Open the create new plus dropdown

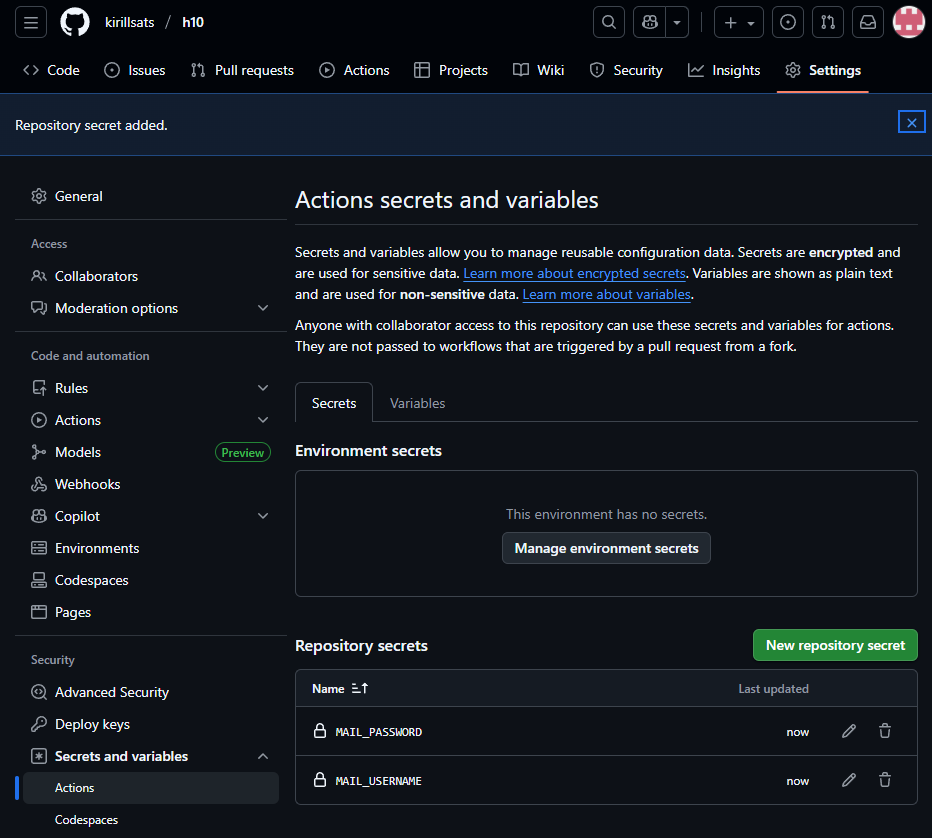[739, 22]
